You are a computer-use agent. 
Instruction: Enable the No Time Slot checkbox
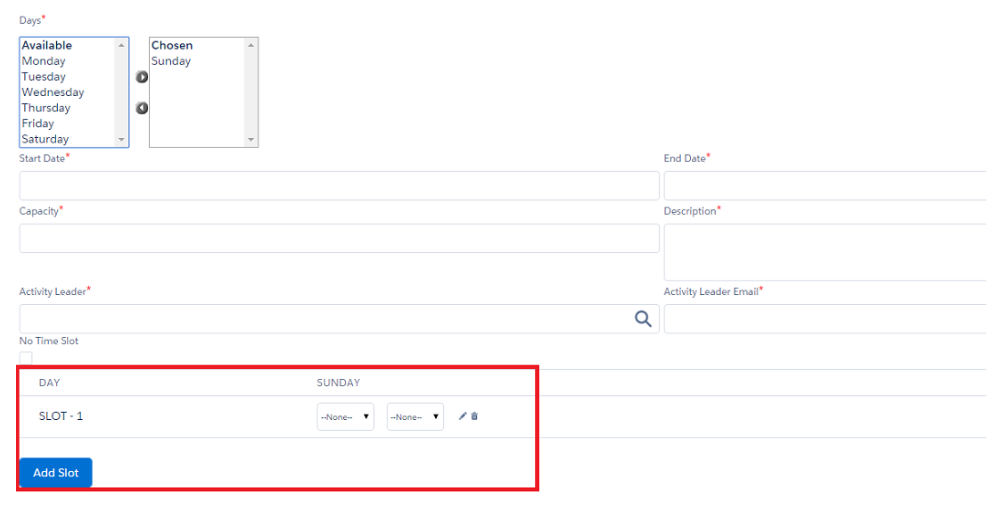pos(26,358)
